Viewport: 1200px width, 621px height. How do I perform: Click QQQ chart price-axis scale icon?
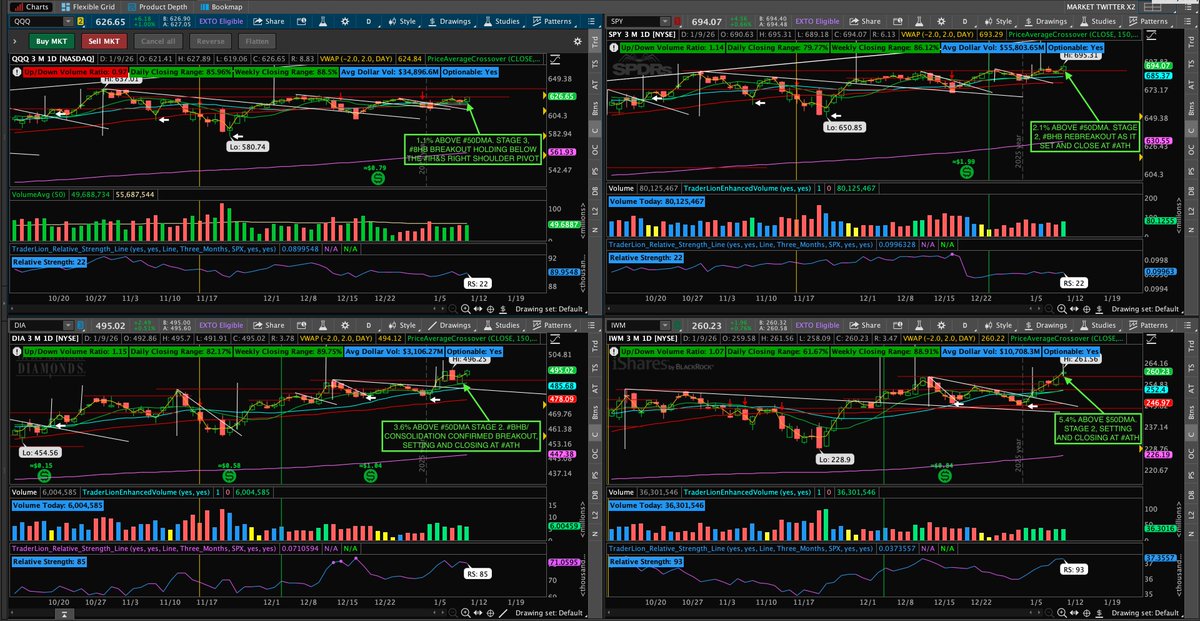click(x=554, y=59)
